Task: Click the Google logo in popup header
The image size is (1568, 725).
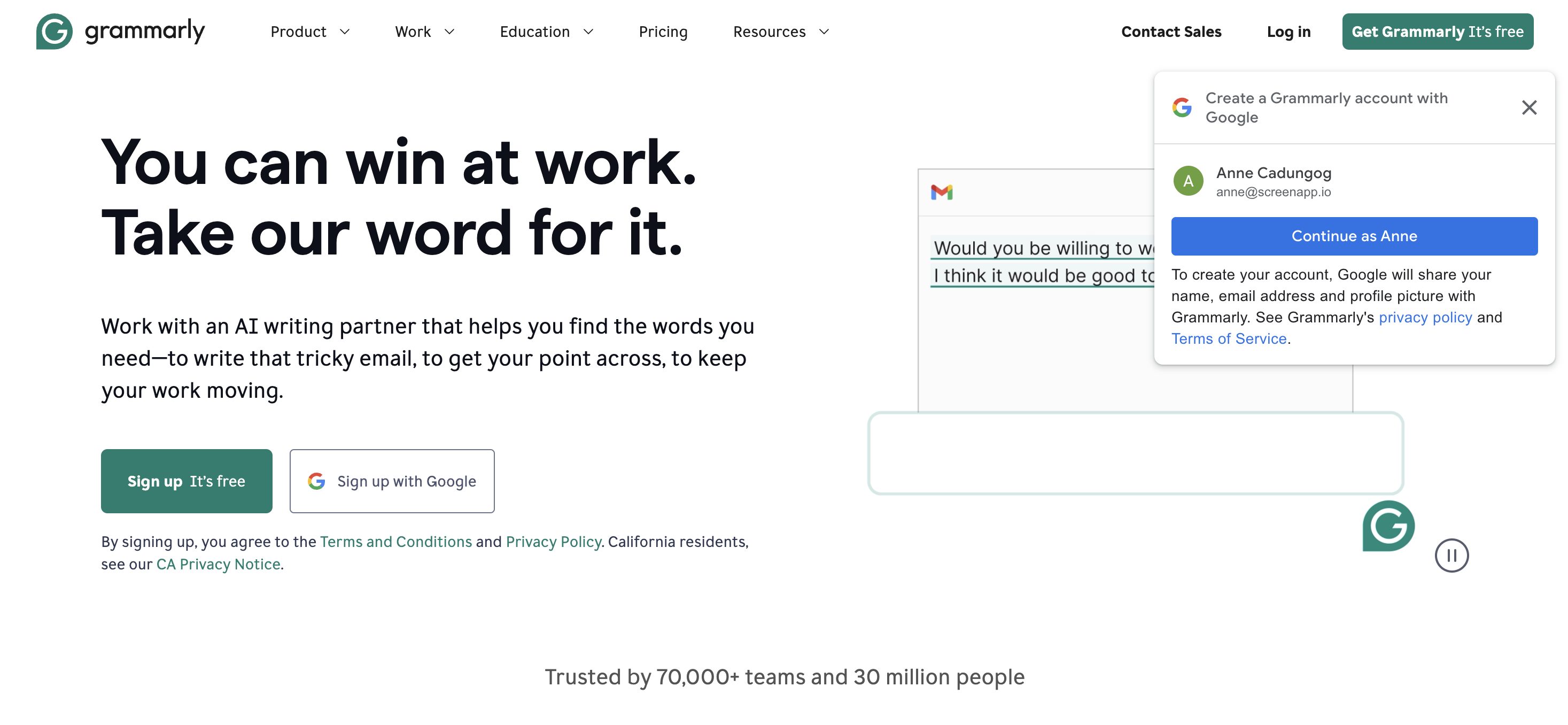Action: click(1182, 108)
